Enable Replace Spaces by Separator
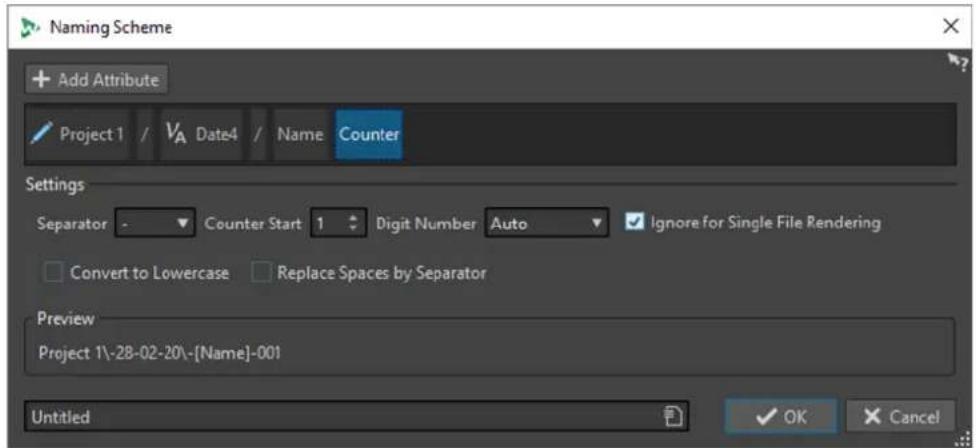The image size is (976, 448). (261, 273)
